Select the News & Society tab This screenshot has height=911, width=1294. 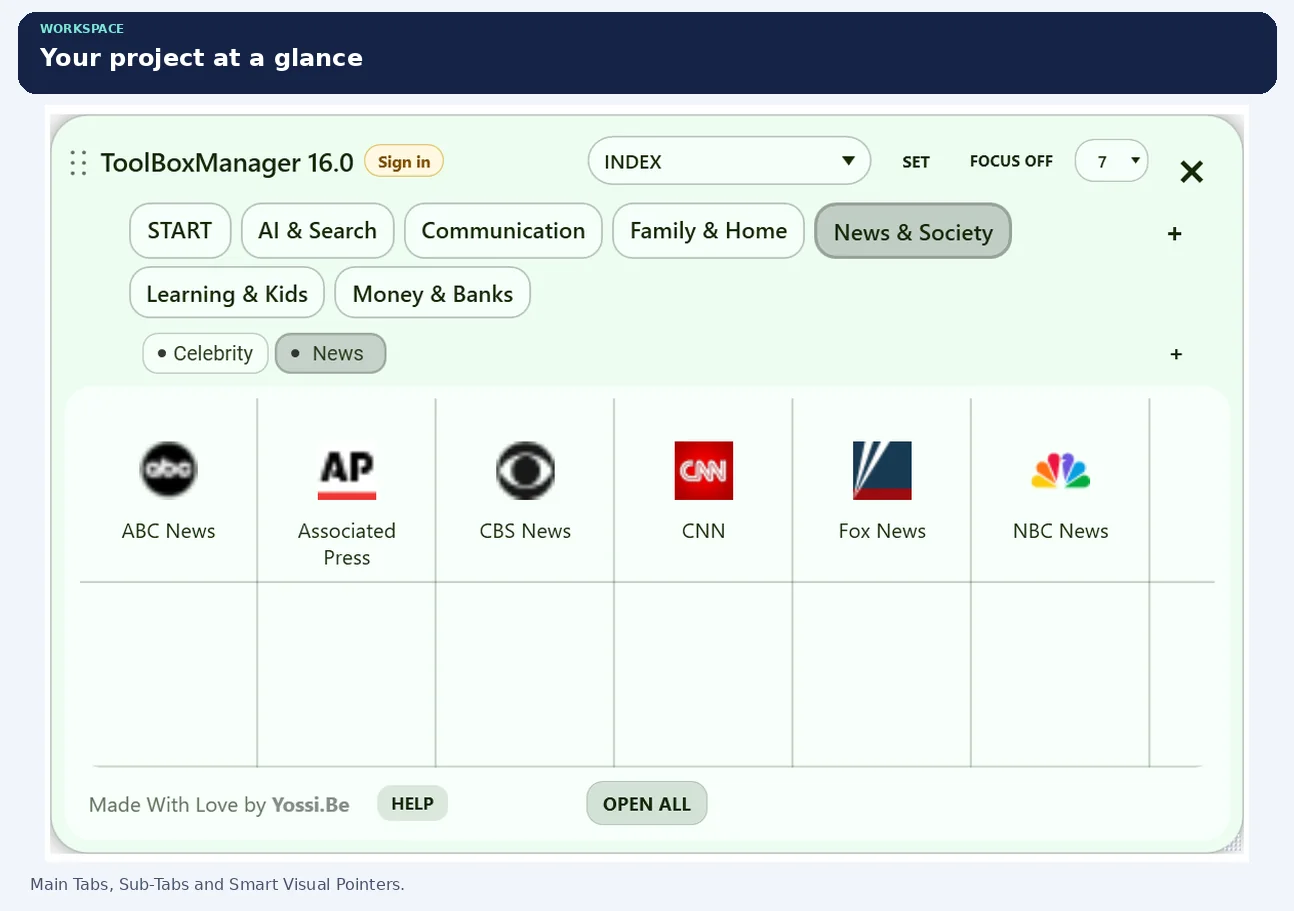click(913, 232)
